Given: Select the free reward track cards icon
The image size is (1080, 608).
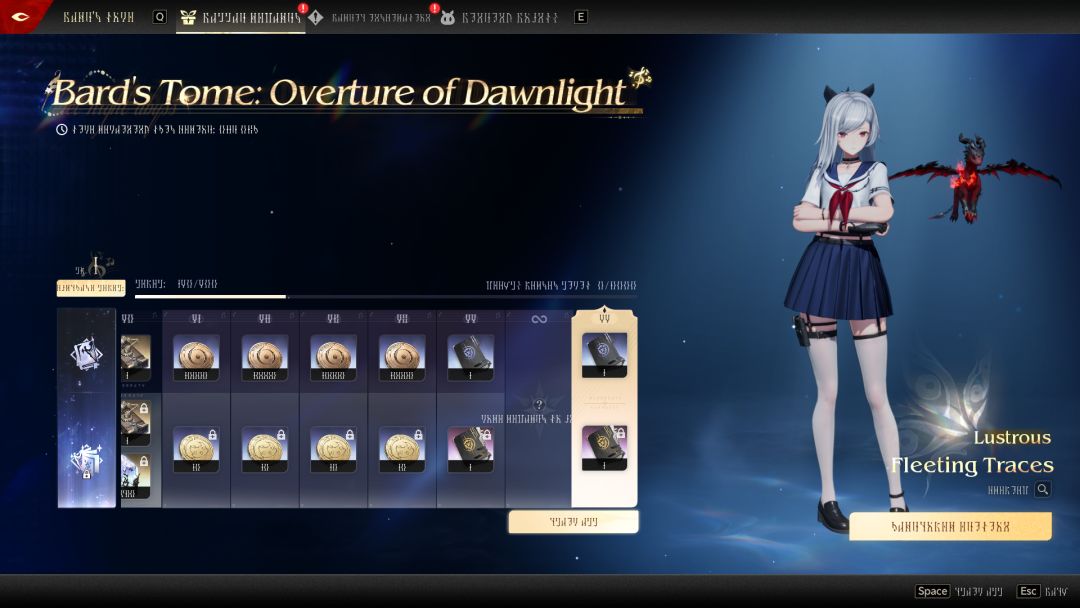Looking at the screenshot, I should tap(87, 355).
